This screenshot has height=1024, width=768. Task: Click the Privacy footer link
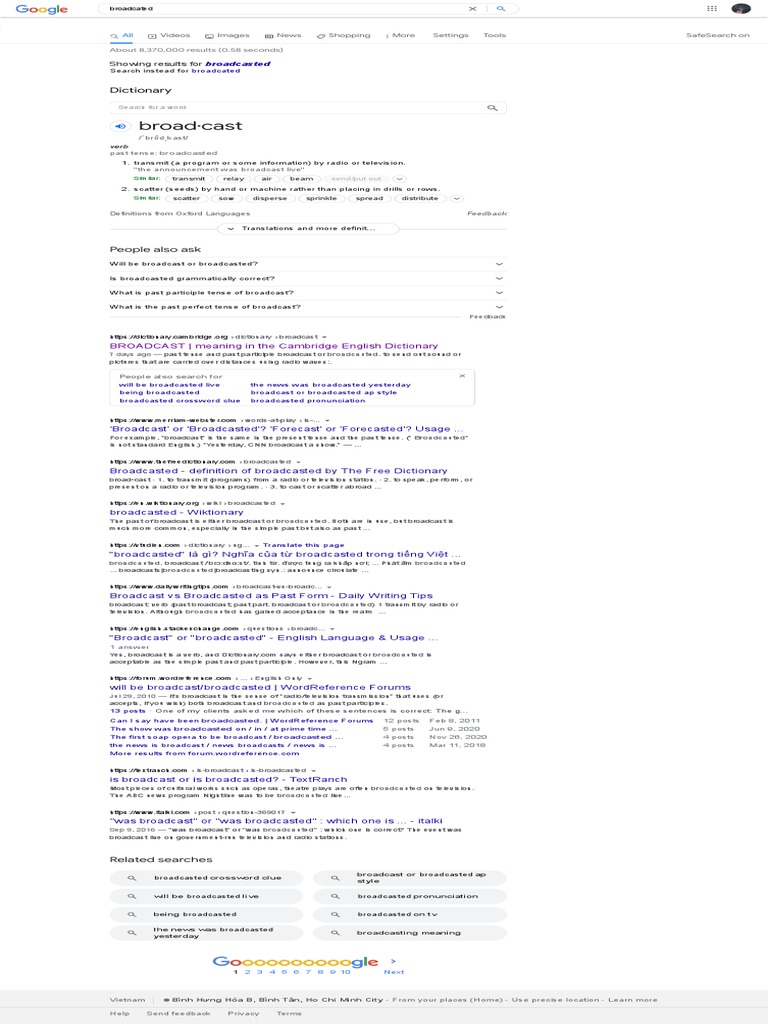(243, 1014)
